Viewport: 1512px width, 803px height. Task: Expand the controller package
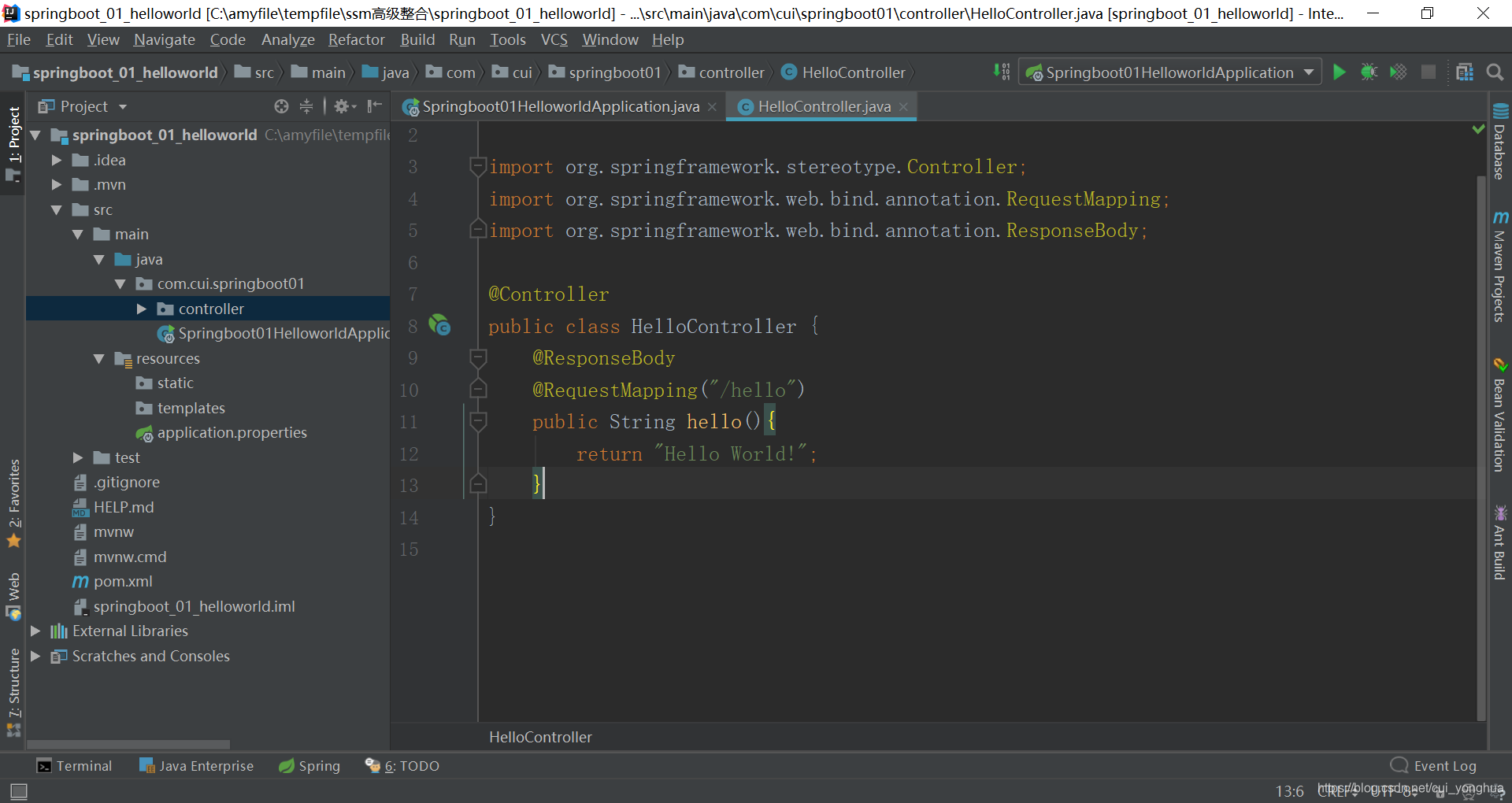point(142,309)
